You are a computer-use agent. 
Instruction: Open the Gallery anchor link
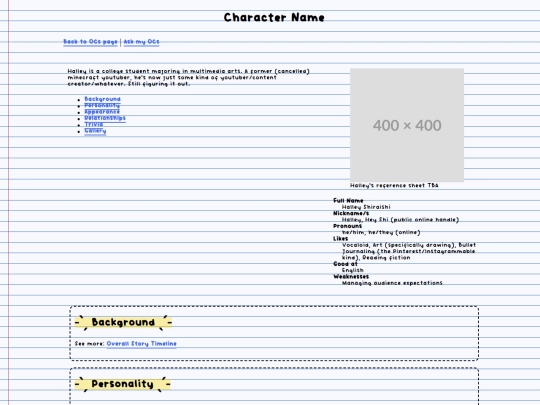click(95, 131)
